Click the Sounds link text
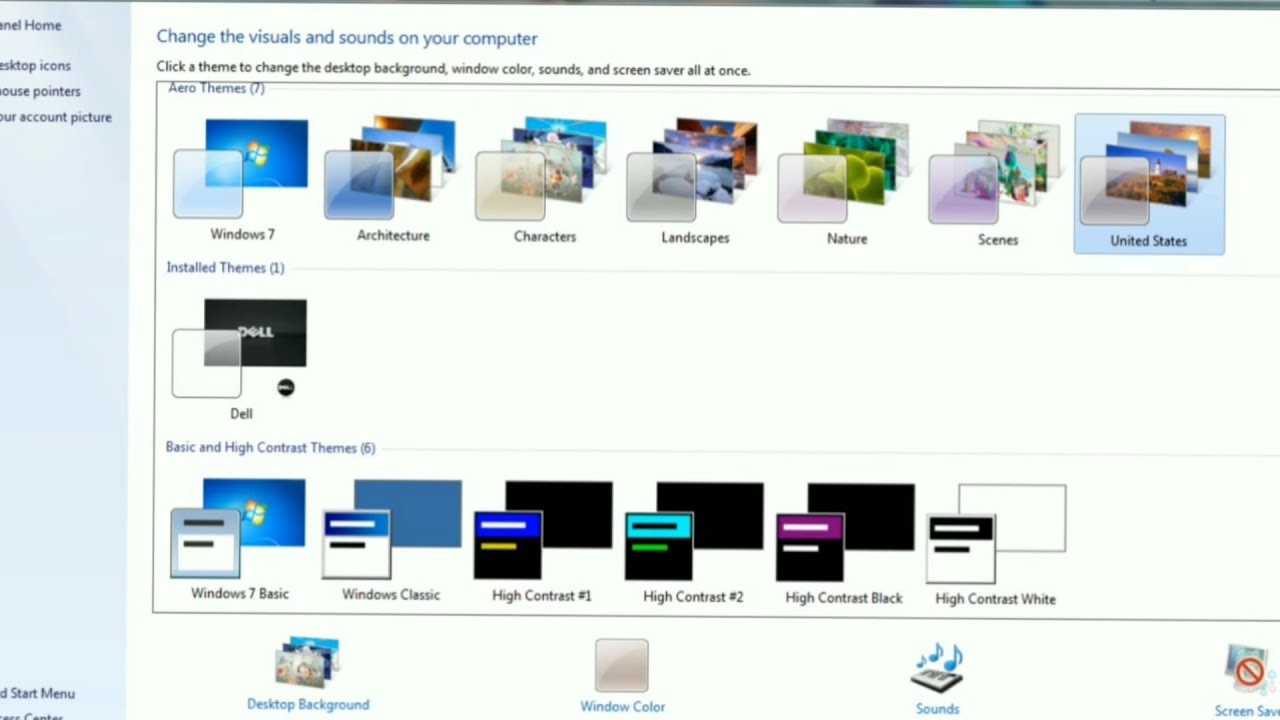This screenshot has height=720, width=1280. [937, 709]
